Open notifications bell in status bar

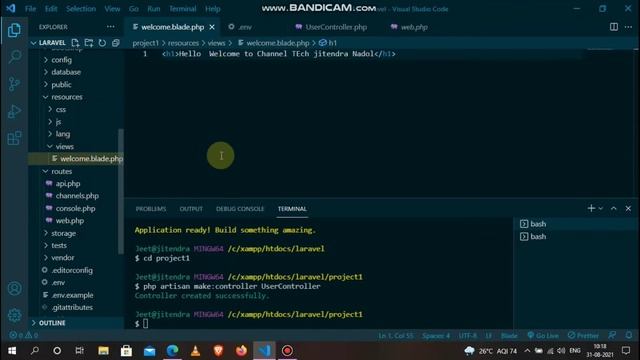(x=629, y=335)
